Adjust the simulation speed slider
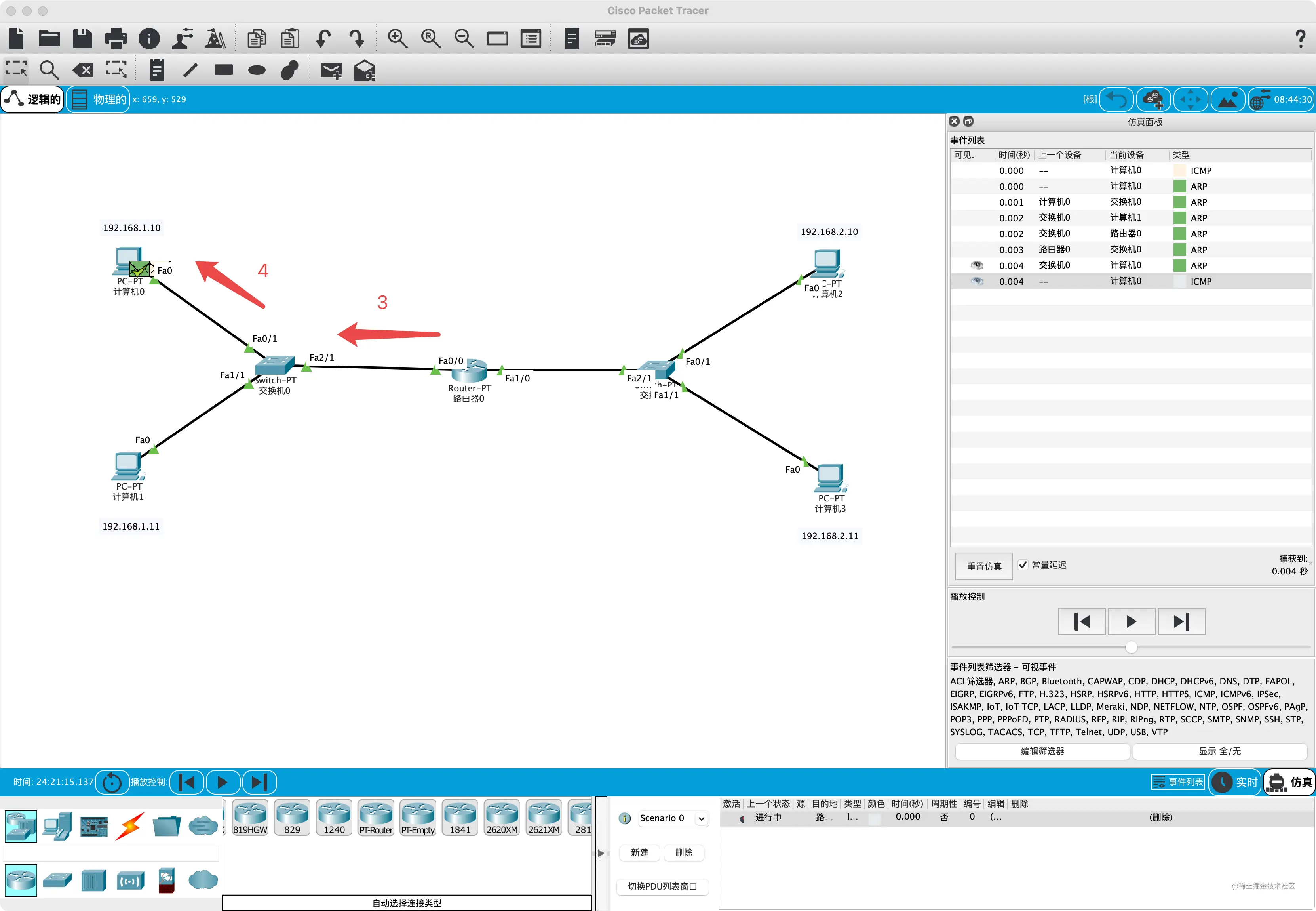 point(1131,647)
